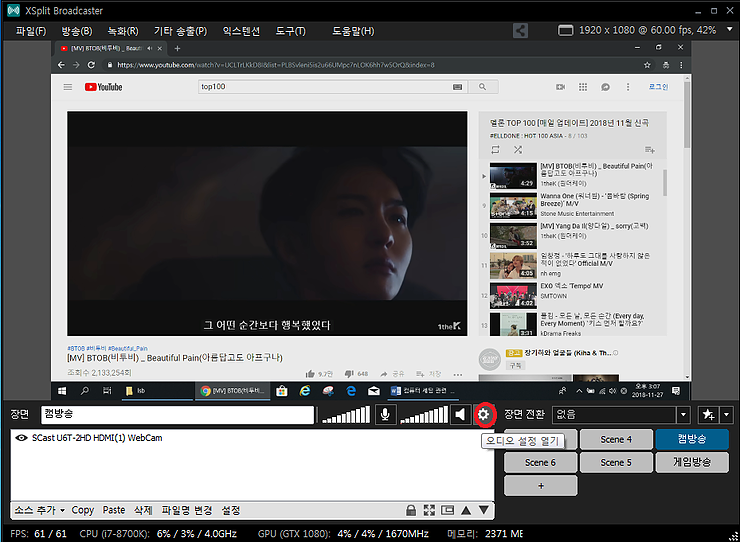Open 기타 송출(P) menu
This screenshot has width=740, height=542.
click(x=180, y=31)
